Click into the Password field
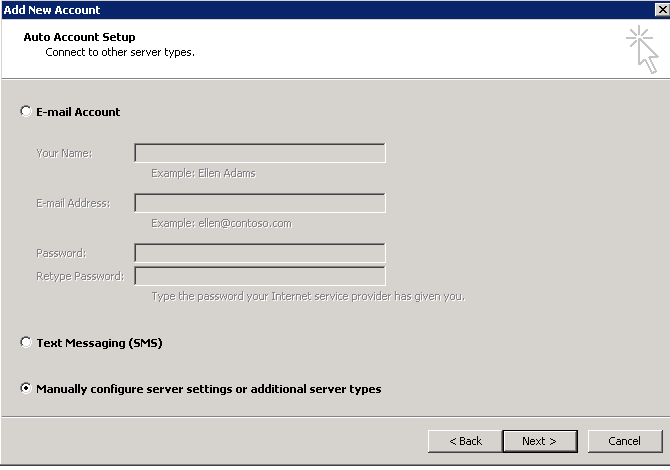This screenshot has width=670, height=470. 260,253
